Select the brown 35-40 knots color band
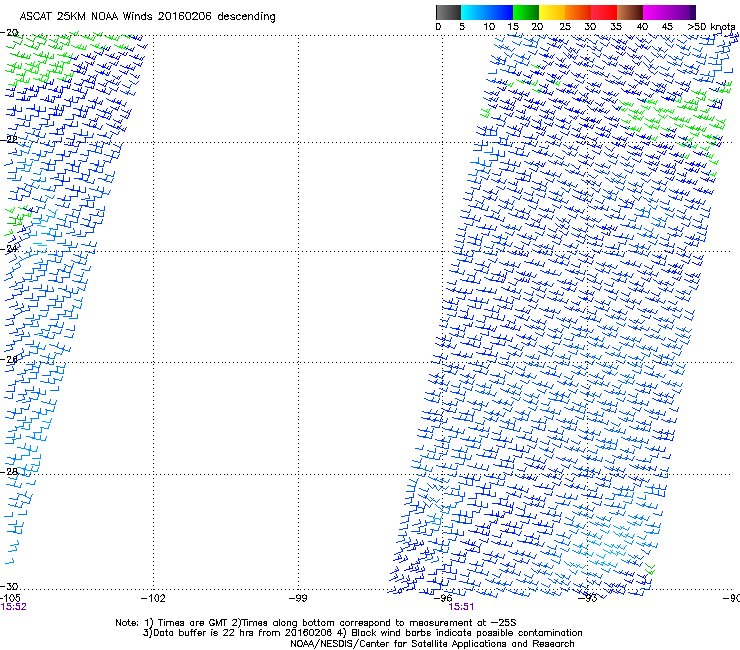Screen dimensions: 740x650 (630, 12)
